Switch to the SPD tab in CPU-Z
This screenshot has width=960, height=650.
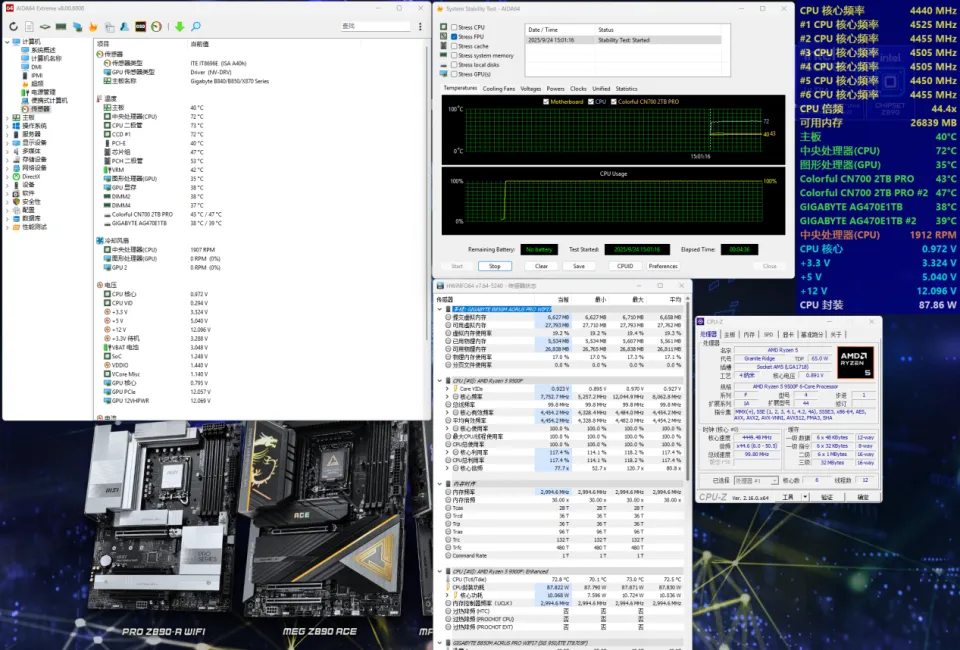[x=769, y=334]
